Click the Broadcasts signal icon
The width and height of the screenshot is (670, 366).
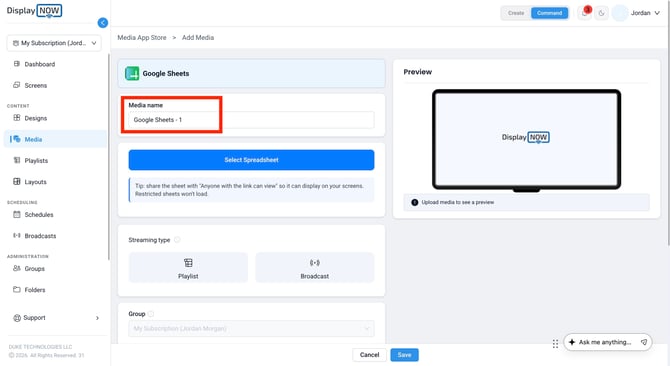click(x=17, y=235)
